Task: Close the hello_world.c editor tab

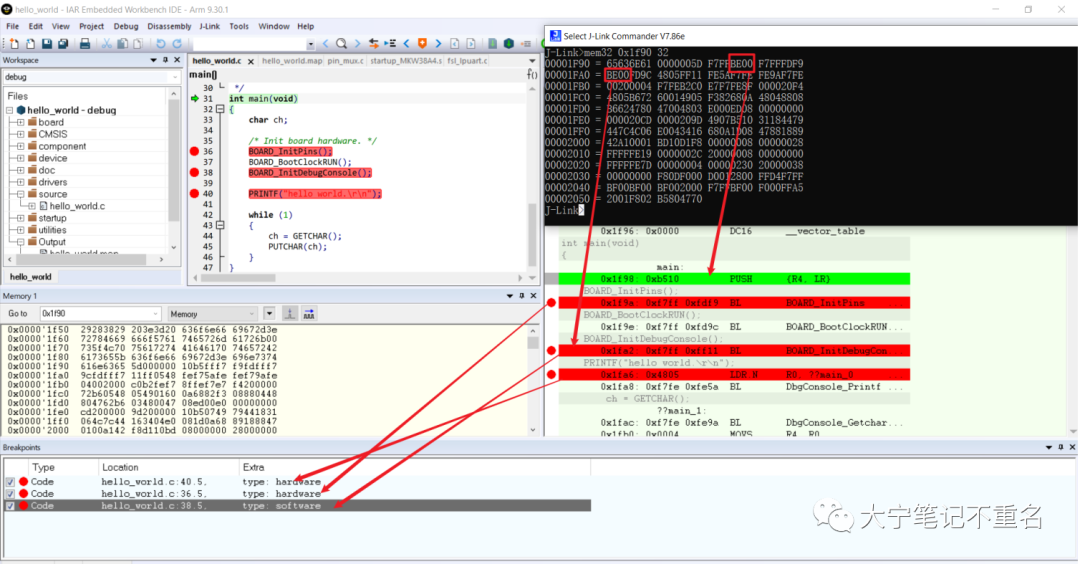Action: [251, 61]
